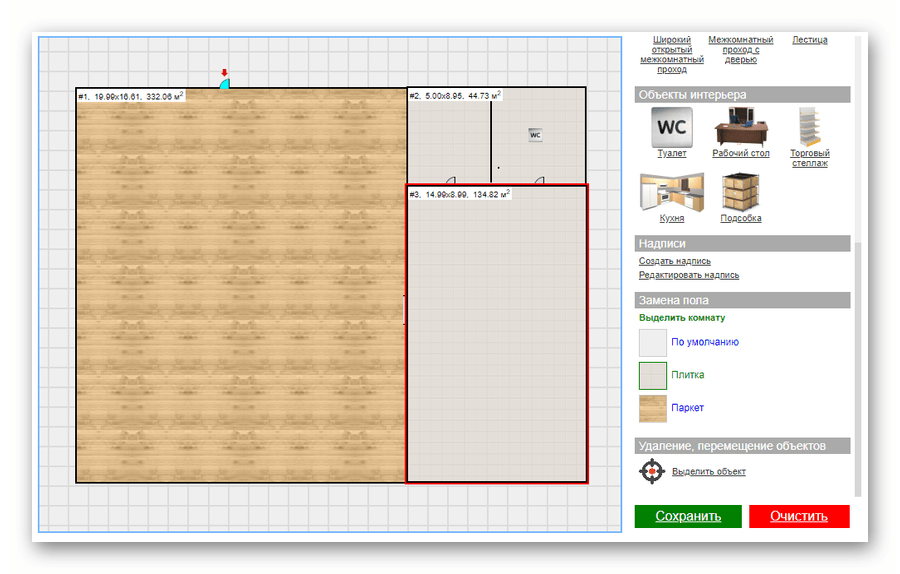Pick the По умолчанию default floor swatch
This screenshot has width=900, height=574.
[652, 342]
